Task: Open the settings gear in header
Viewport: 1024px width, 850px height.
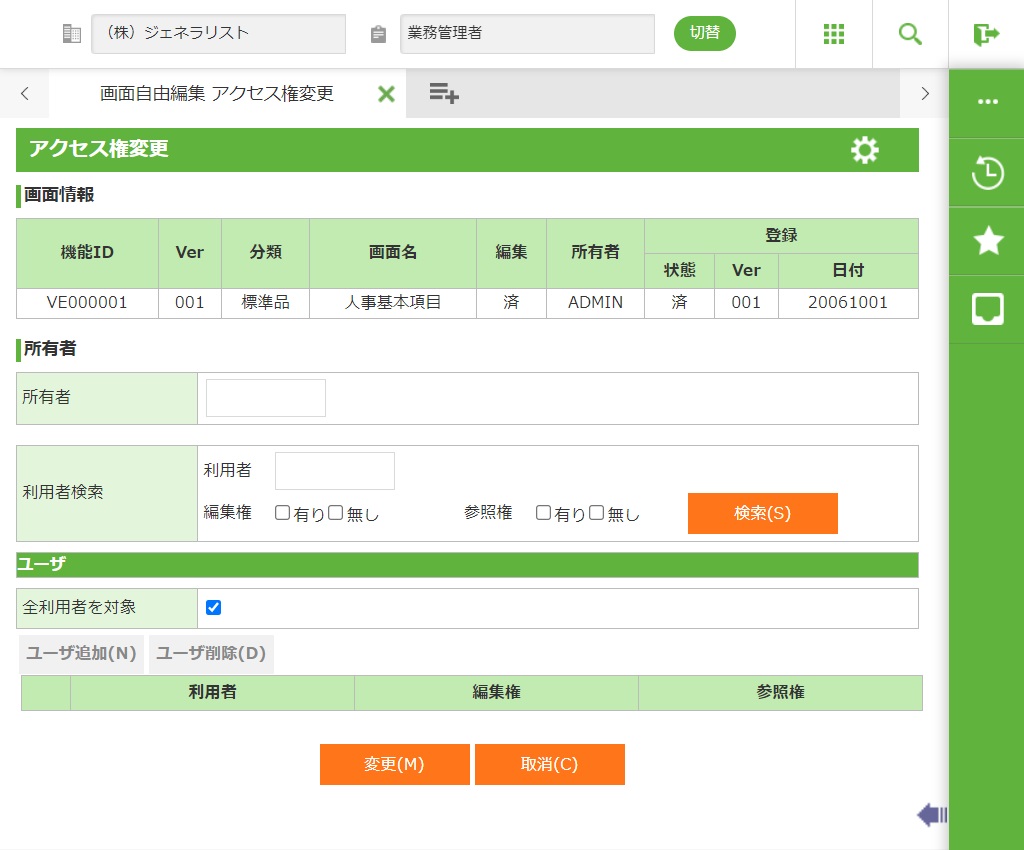Action: (x=865, y=150)
